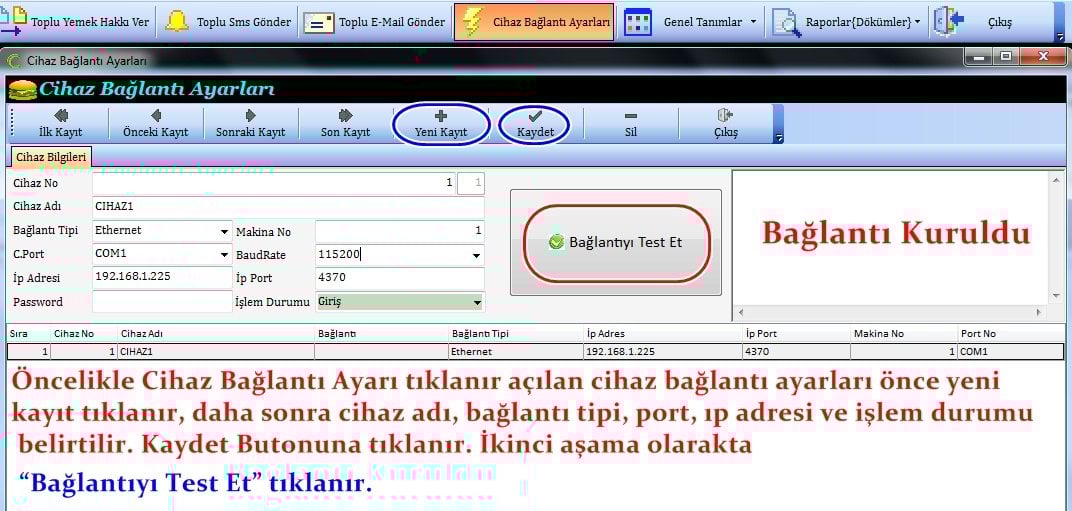Open the C.Port COM1 dropdown
This screenshot has width=1072, height=511.
tap(224, 255)
